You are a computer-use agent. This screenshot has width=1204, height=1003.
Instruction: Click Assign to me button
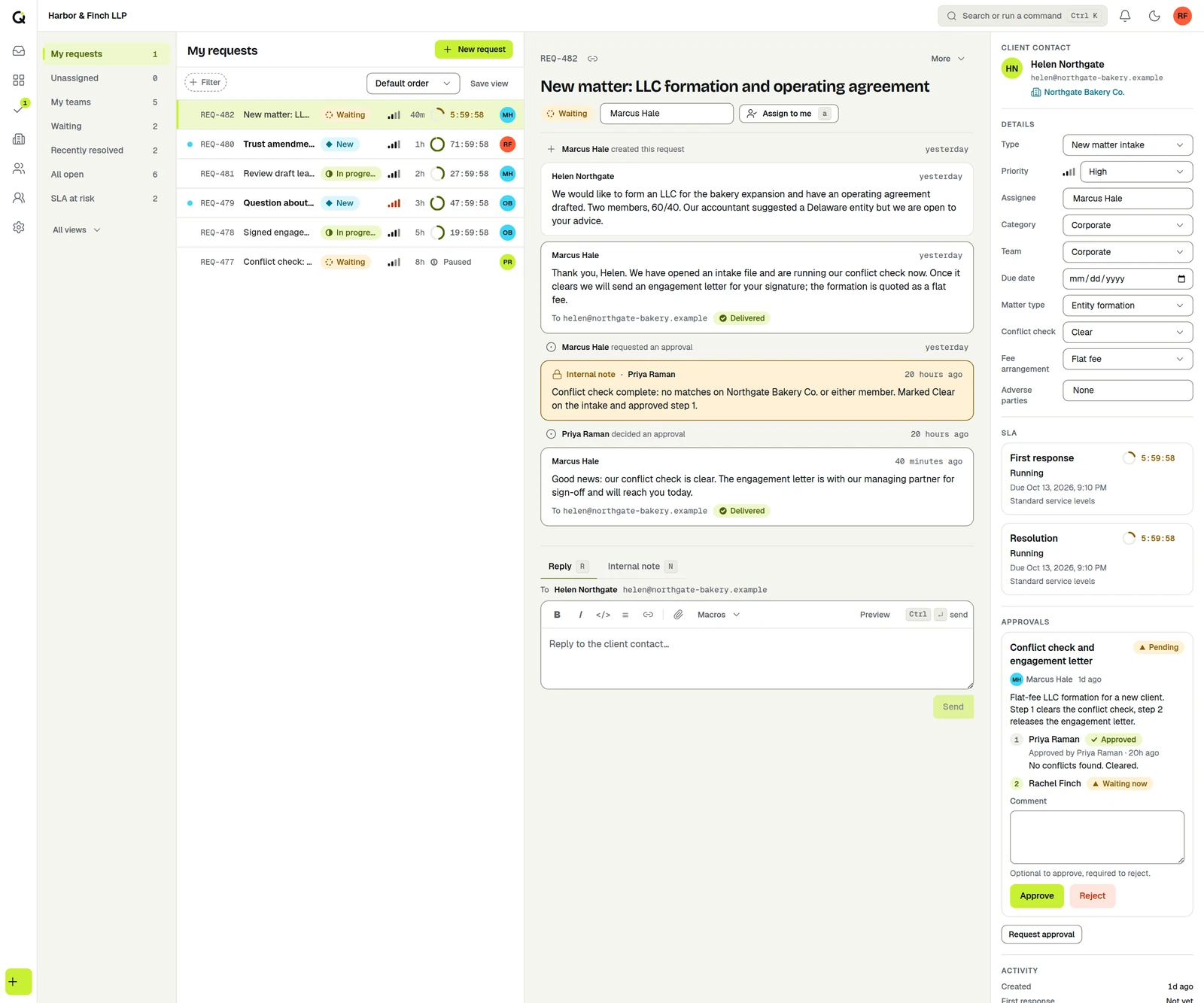789,114
